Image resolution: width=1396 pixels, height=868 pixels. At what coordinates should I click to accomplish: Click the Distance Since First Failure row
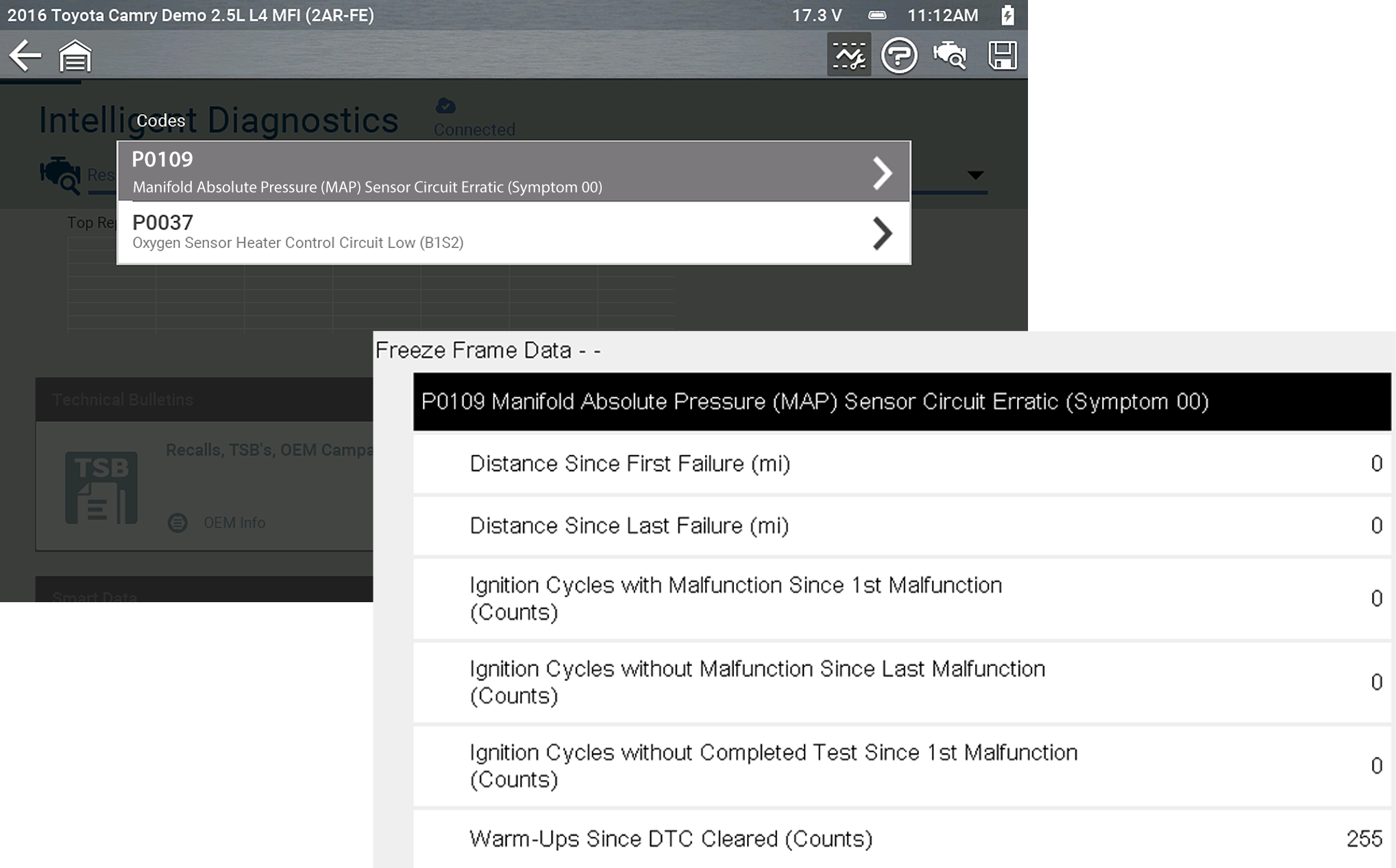pyautogui.click(x=901, y=464)
